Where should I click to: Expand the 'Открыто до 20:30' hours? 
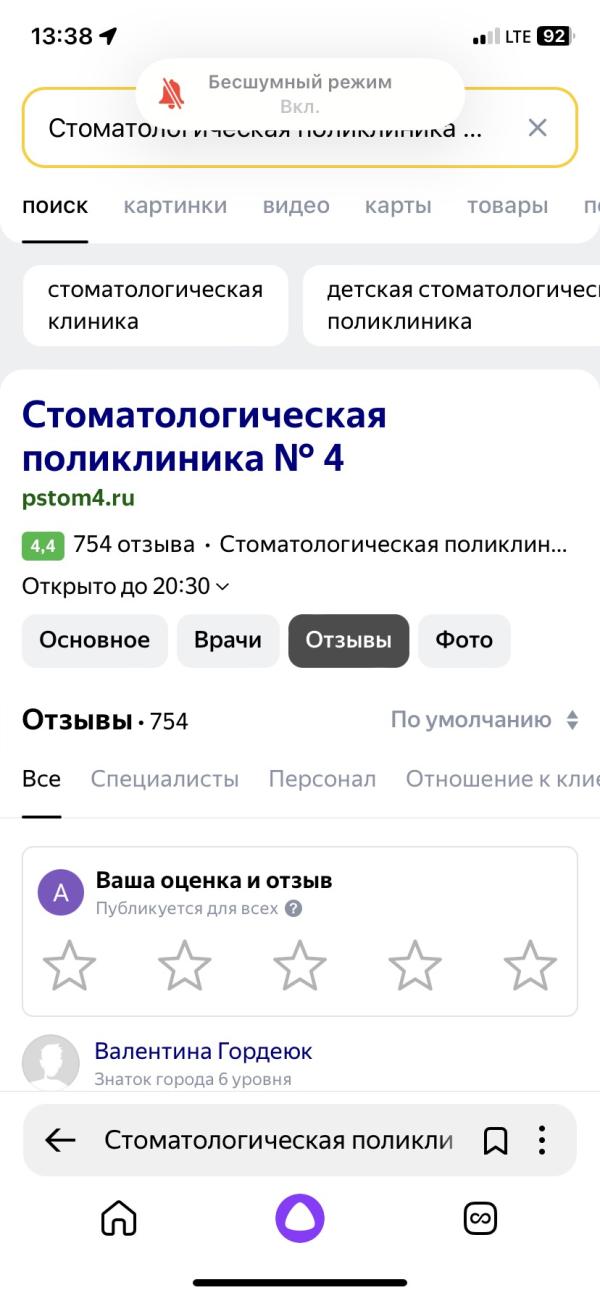126,586
